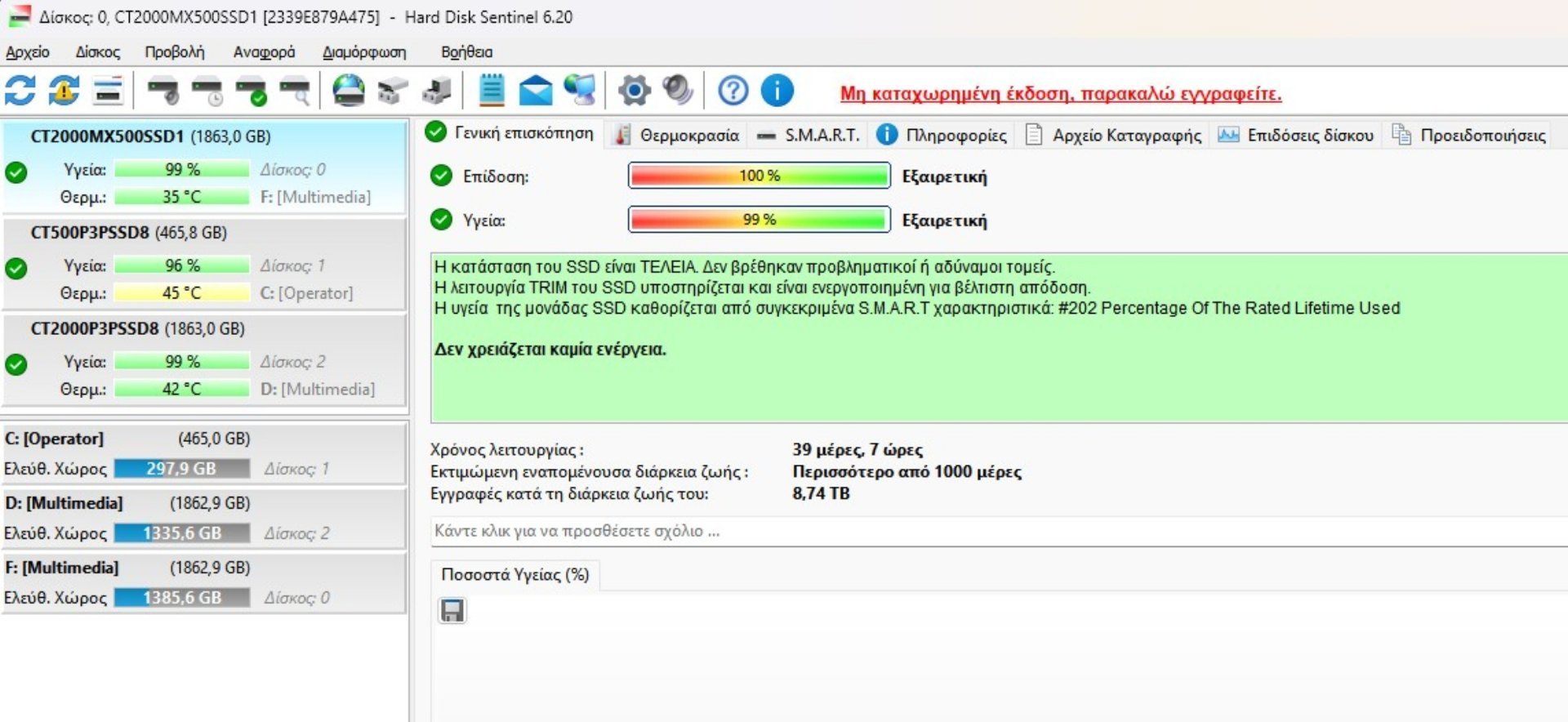The width and height of the screenshot is (1568, 722).
Task: Click the 45 °C temperature bar
Action: coord(181,293)
